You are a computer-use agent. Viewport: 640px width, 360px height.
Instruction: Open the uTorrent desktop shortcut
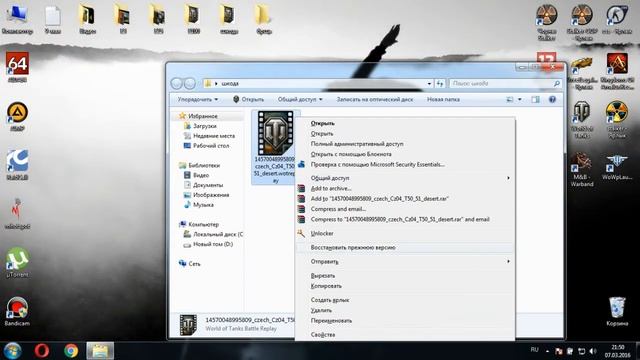pyautogui.click(x=17, y=262)
